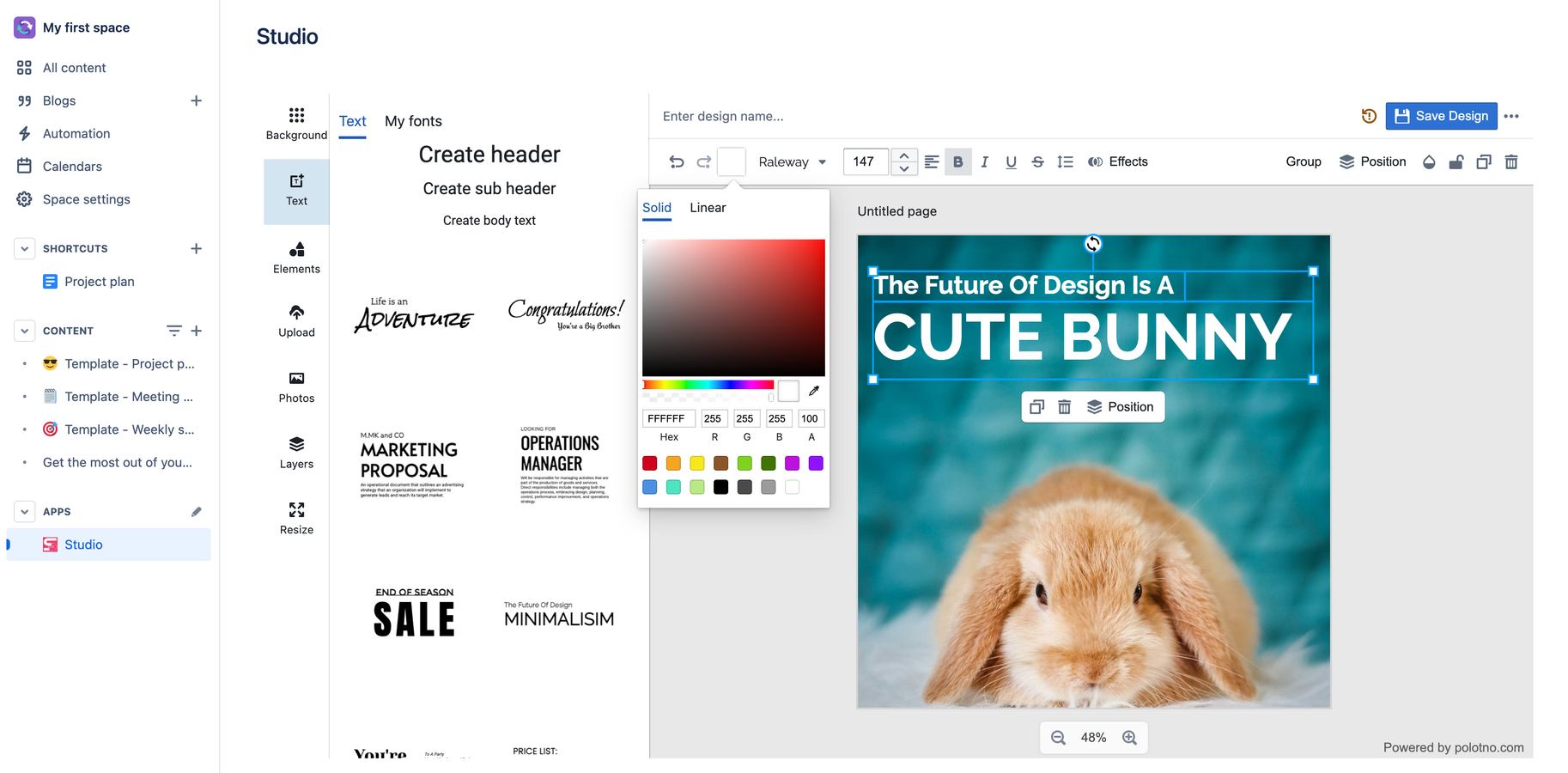Click the Group button

tap(1303, 161)
